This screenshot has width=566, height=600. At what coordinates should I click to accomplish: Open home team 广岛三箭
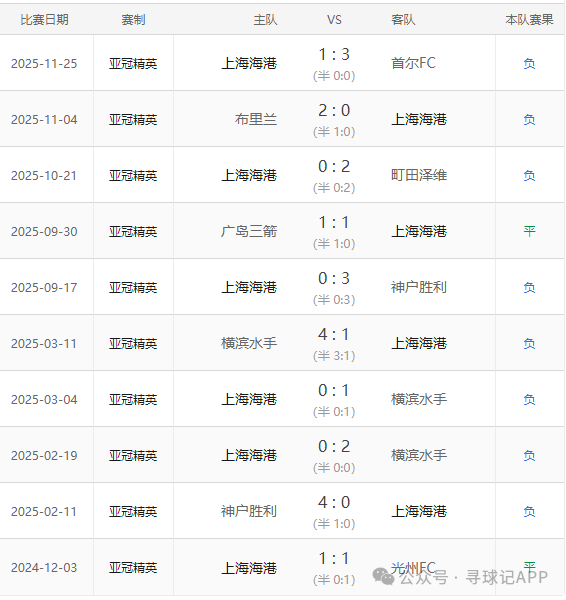[x=249, y=231]
